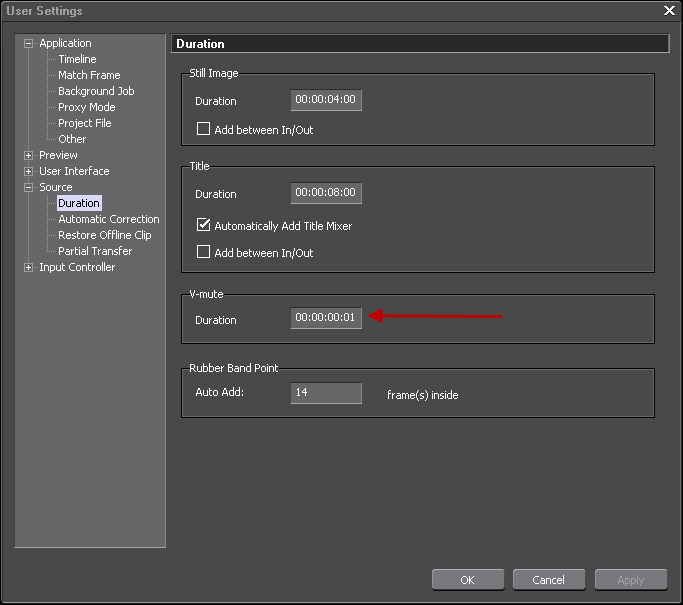Click the Still Image duration field
This screenshot has width=683, height=605.
click(x=326, y=100)
